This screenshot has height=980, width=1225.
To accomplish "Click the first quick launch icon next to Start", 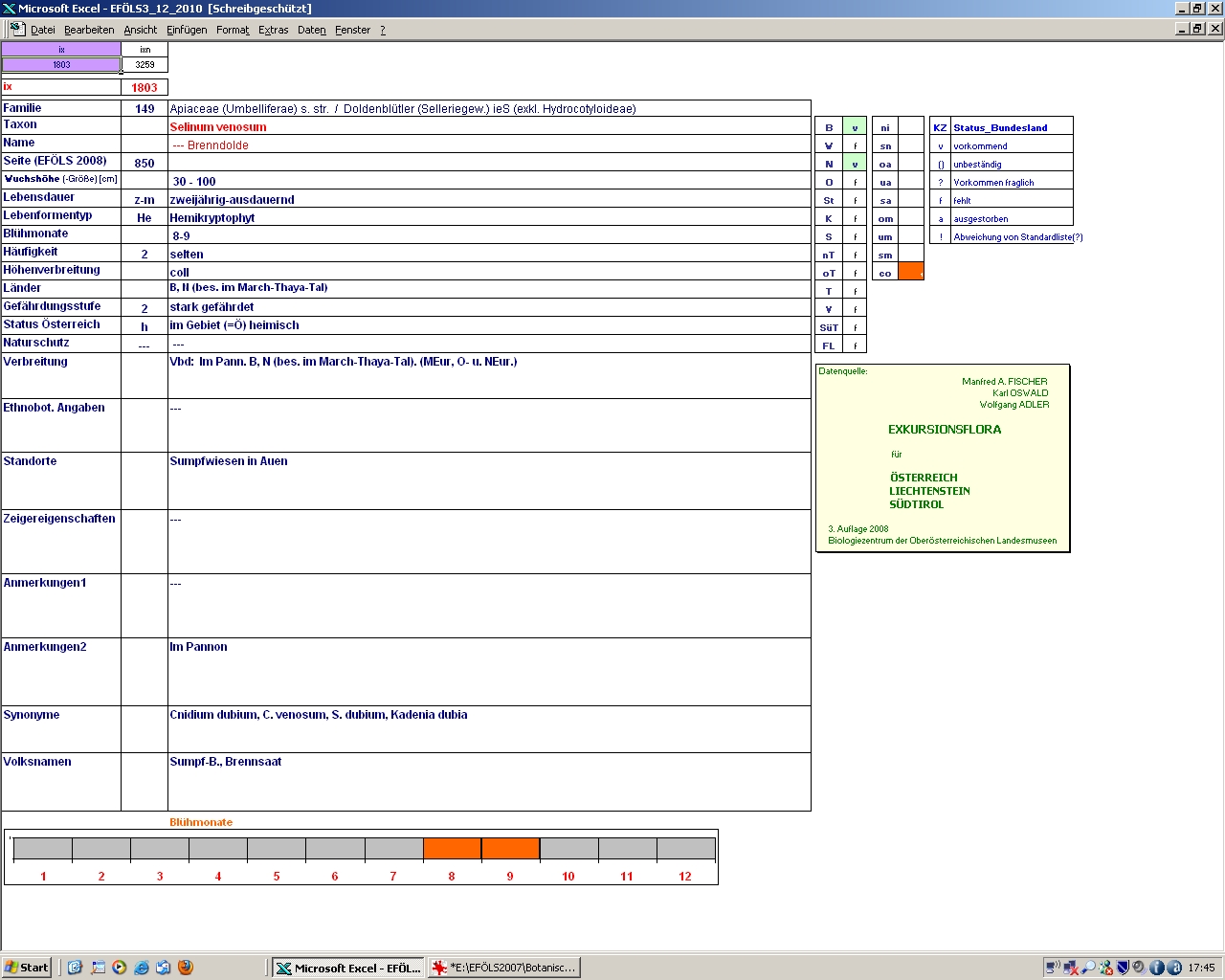I will 76,968.
